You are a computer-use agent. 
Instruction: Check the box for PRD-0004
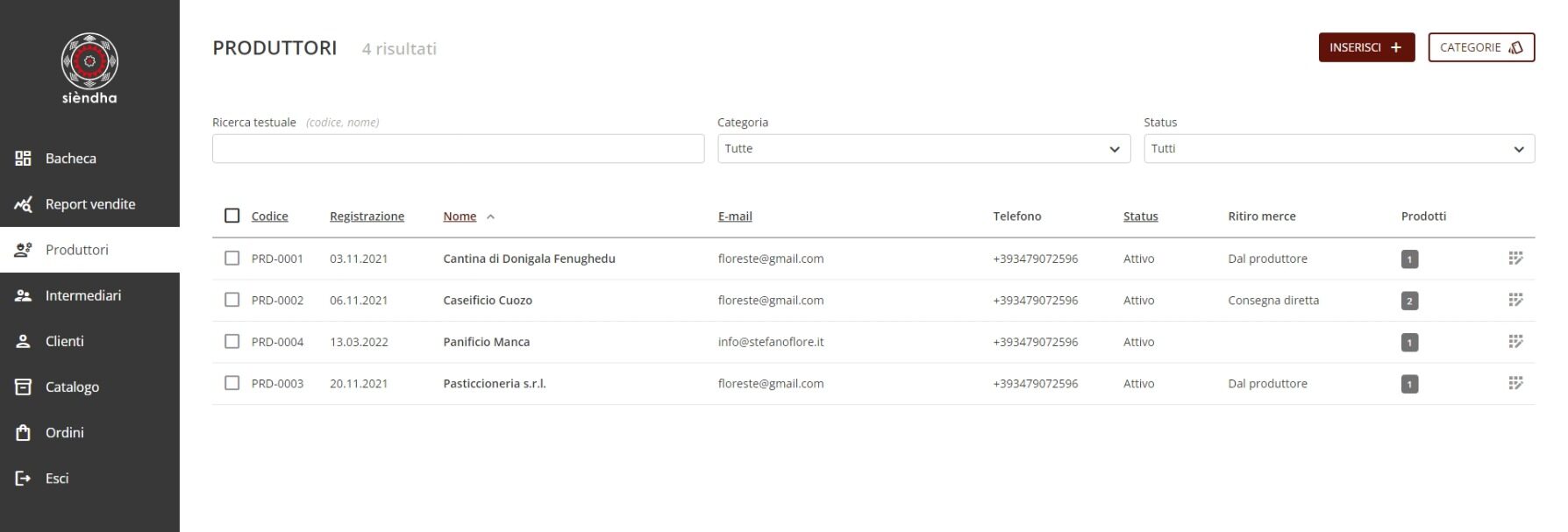point(232,341)
